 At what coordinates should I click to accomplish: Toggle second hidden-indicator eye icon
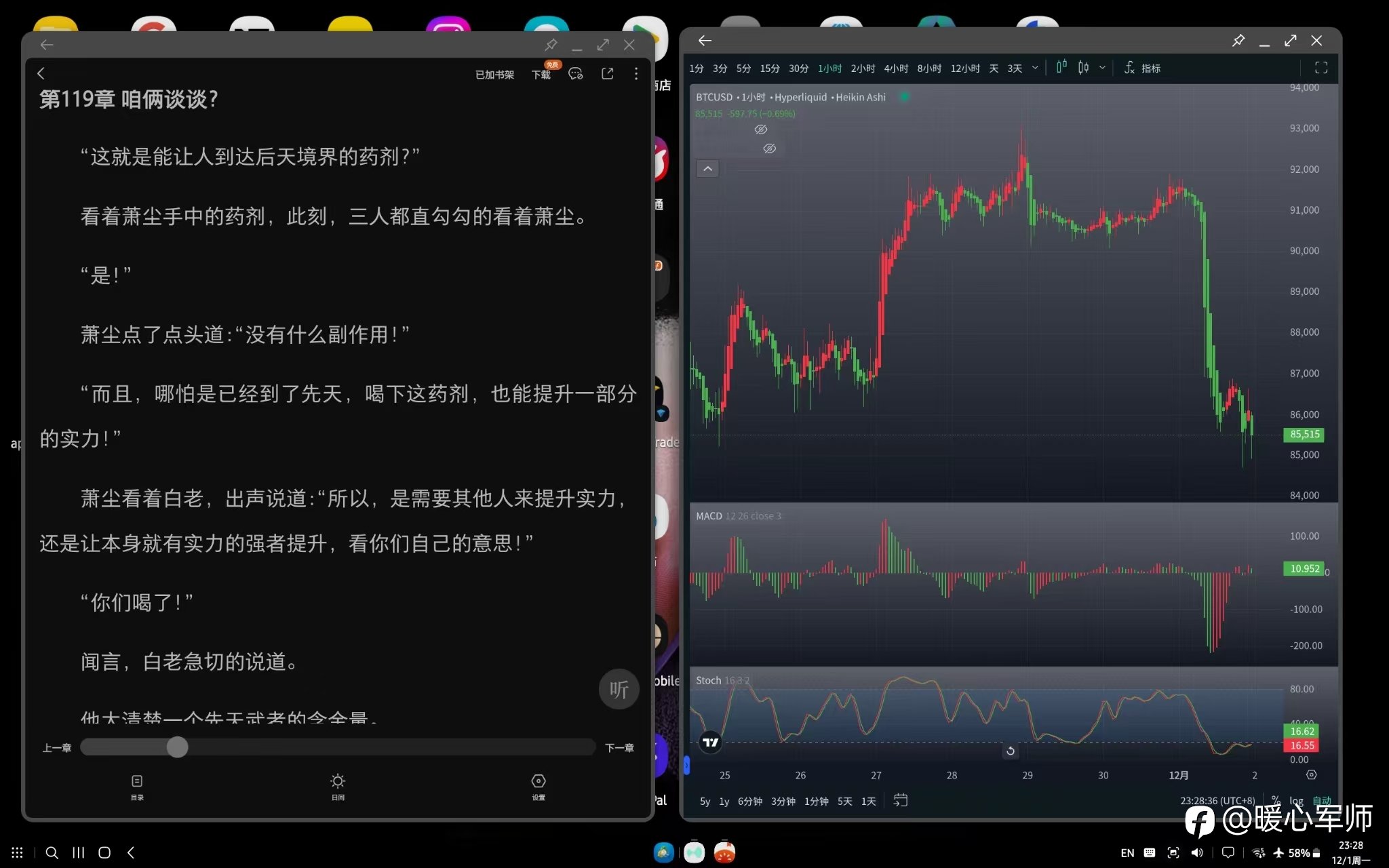click(x=769, y=149)
